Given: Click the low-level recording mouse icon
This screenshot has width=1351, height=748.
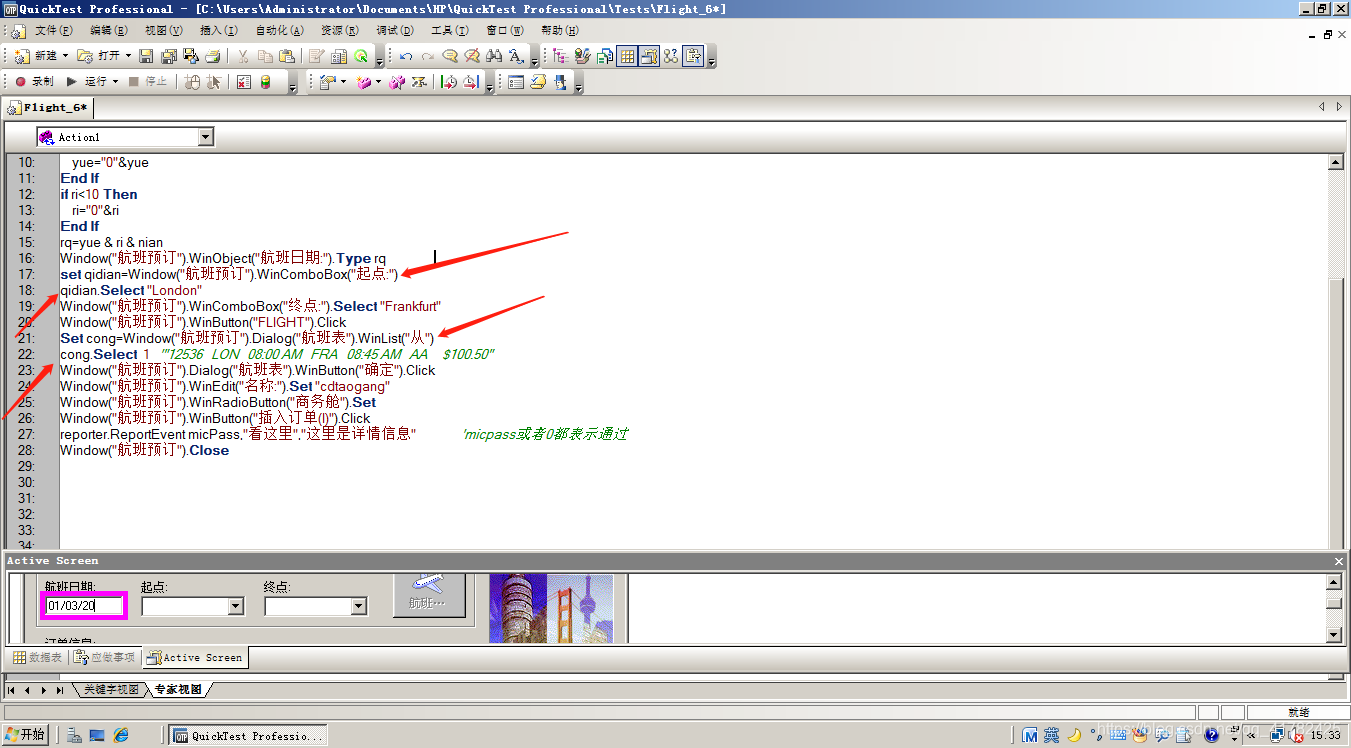Looking at the screenshot, I should pyautogui.click(x=192, y=82).
